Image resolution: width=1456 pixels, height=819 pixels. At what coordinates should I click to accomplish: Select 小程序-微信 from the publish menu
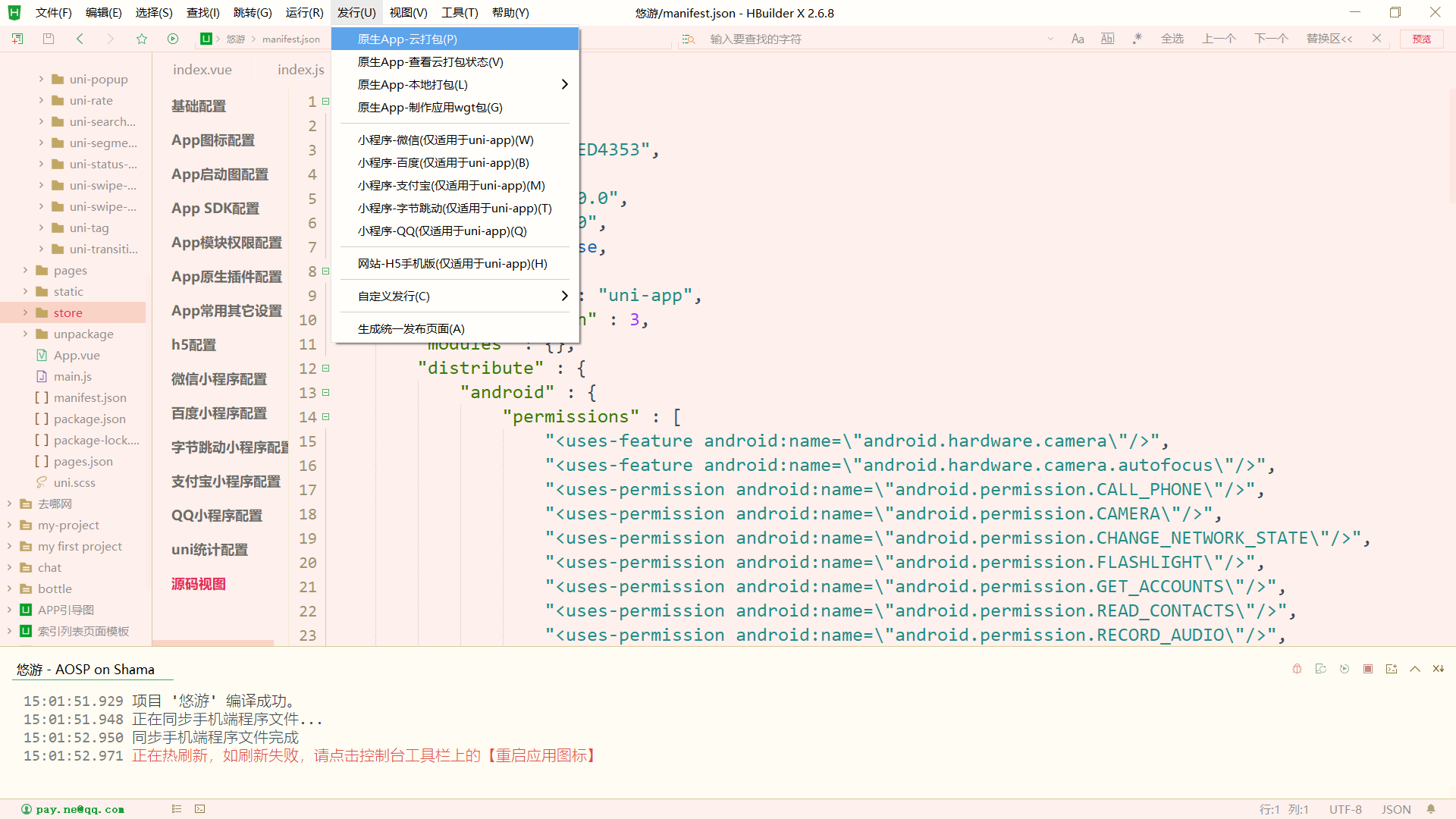coord(445,140)
